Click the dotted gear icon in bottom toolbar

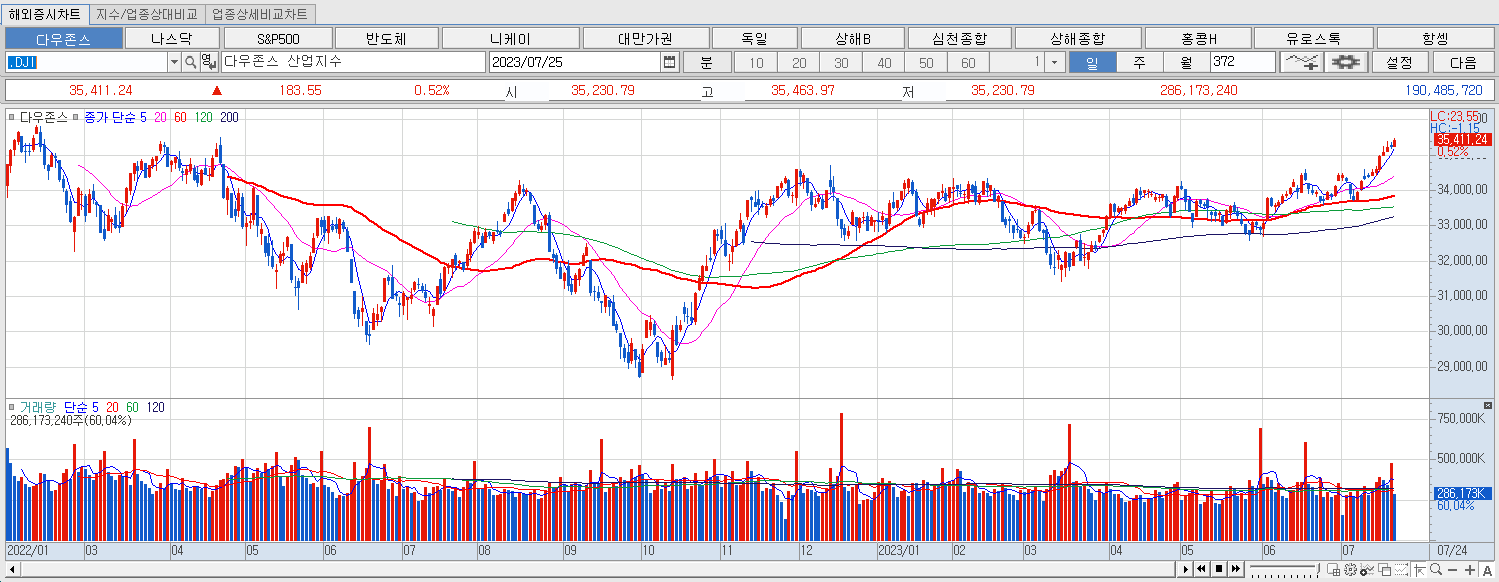click(1350, 570)
